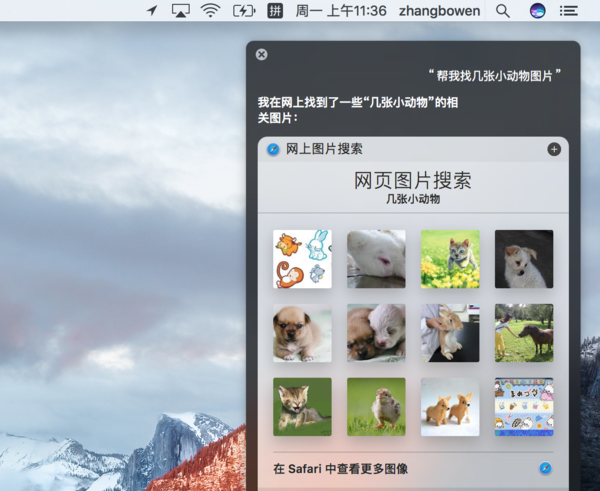Click 在 Safari 中查看更多图像 link

click(x=340, y=468)
